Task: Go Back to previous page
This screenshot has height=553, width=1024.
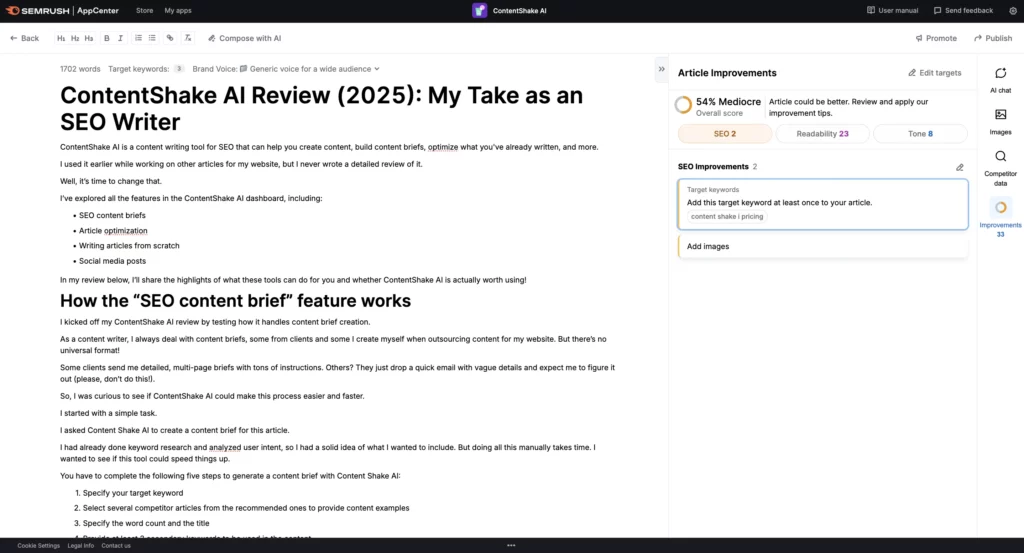Action: point(25,39)
